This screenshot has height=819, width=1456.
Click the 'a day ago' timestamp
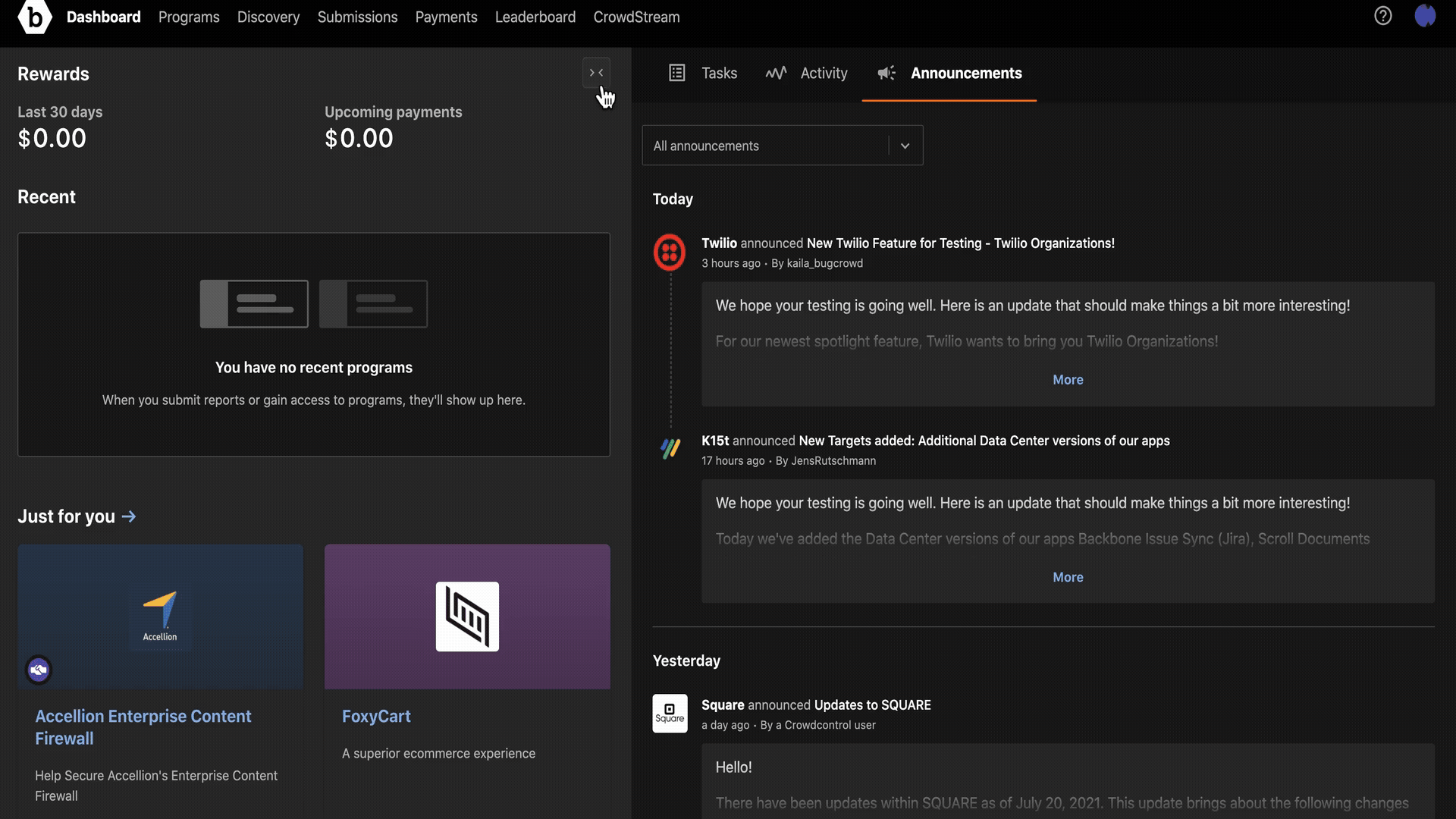point(725,725)
